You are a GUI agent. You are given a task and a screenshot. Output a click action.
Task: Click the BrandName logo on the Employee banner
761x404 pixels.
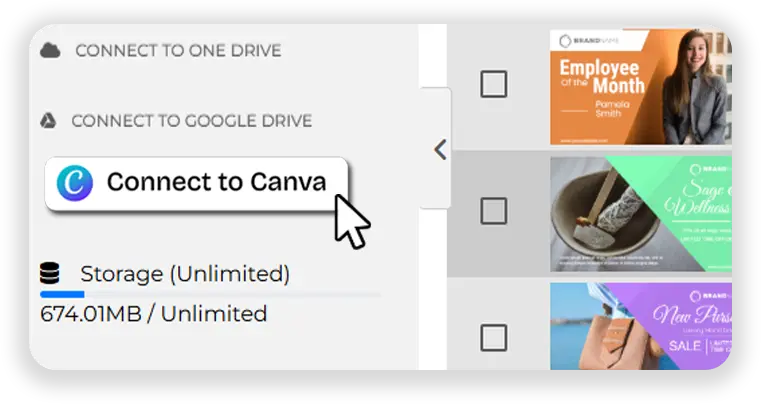[x=589, y=41]
